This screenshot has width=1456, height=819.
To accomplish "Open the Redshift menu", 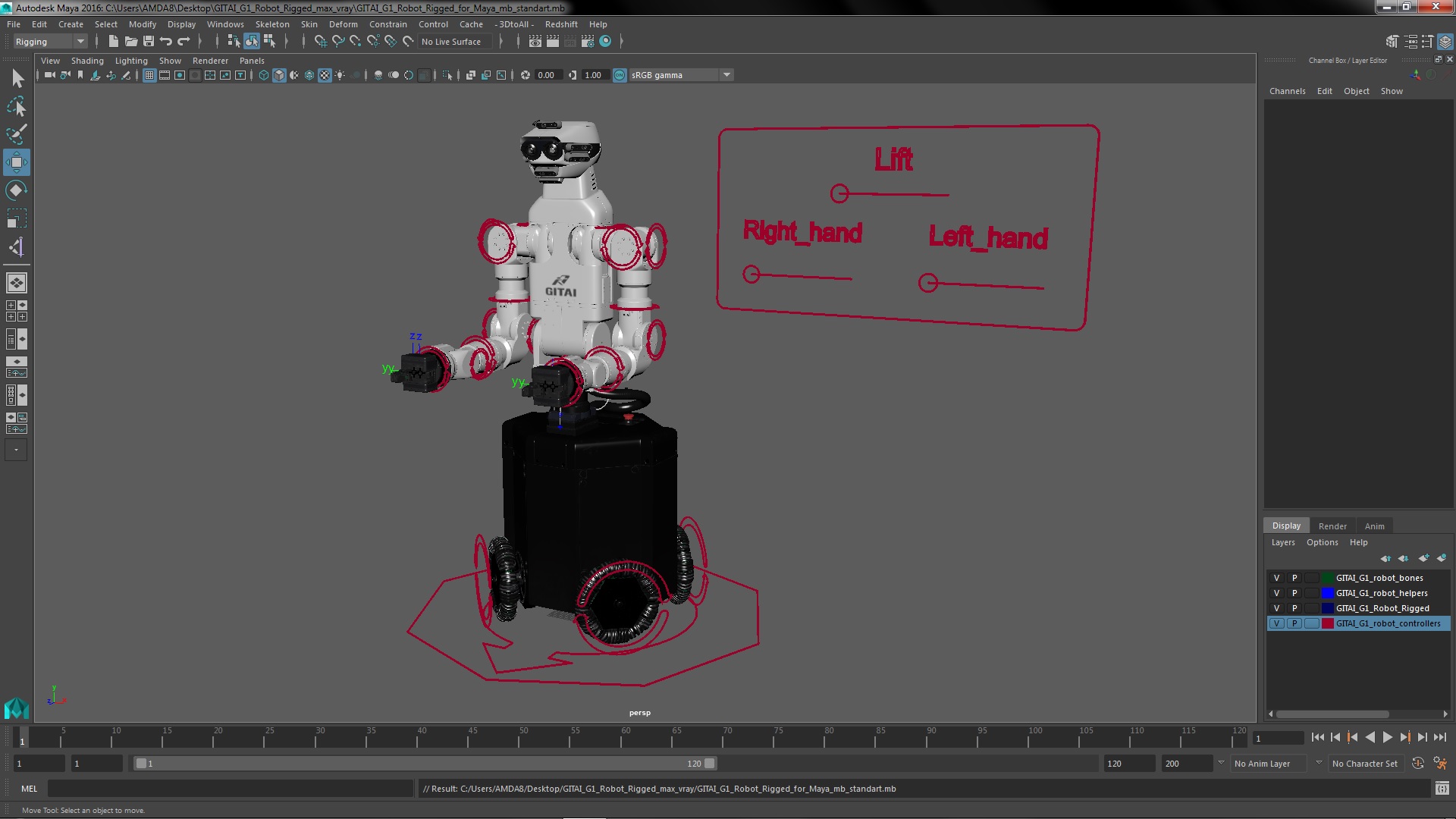I will [561, 24].
